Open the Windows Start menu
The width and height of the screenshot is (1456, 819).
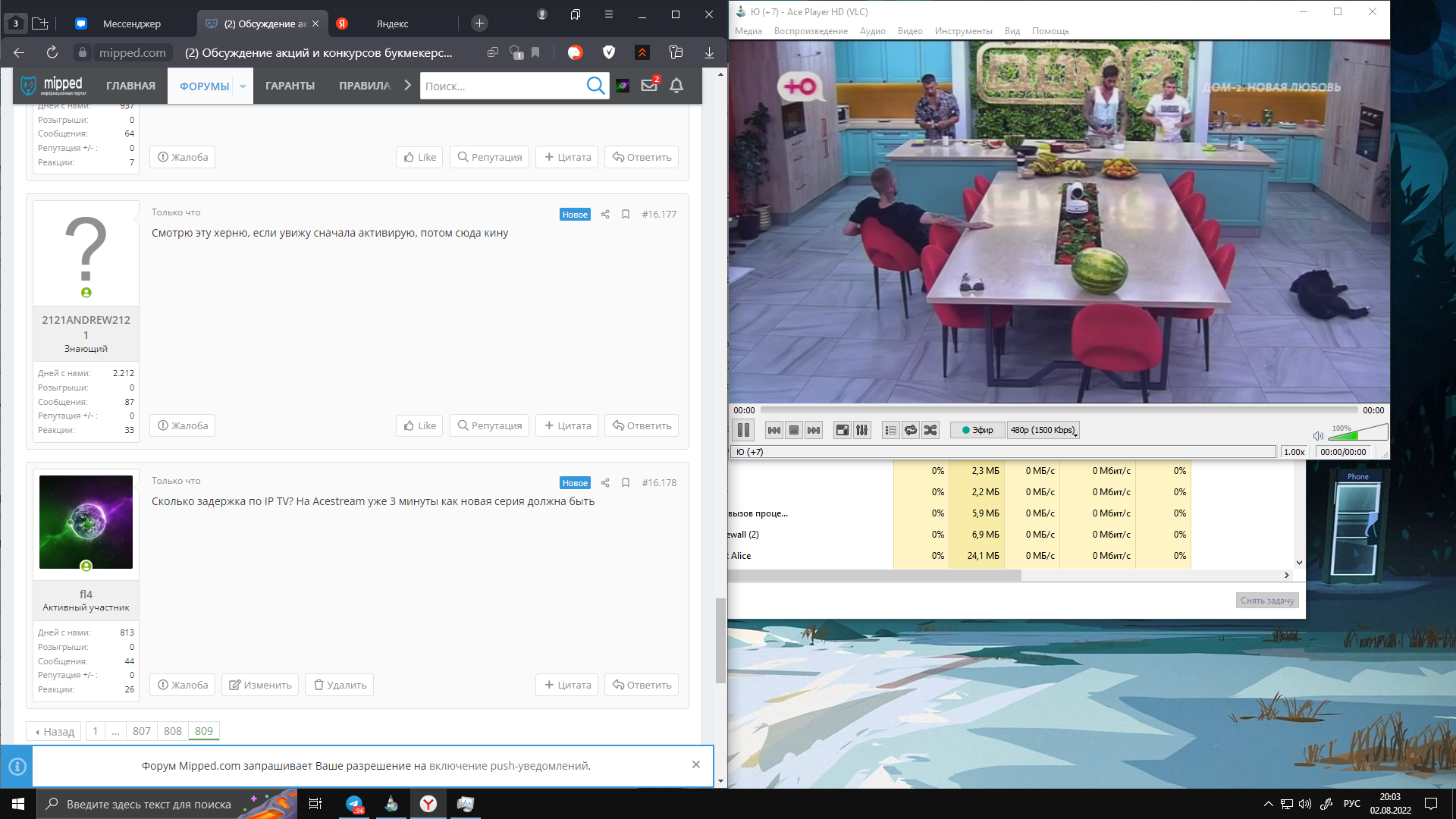tap(18, 804)
